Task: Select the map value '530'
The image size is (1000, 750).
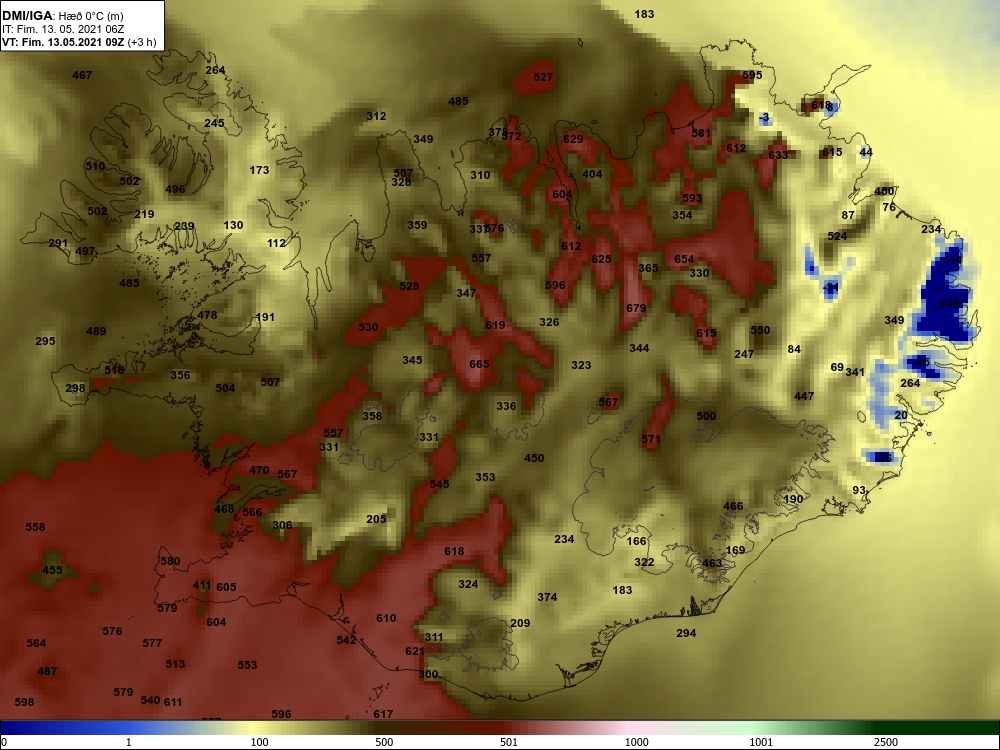Action: pos(368,327)
